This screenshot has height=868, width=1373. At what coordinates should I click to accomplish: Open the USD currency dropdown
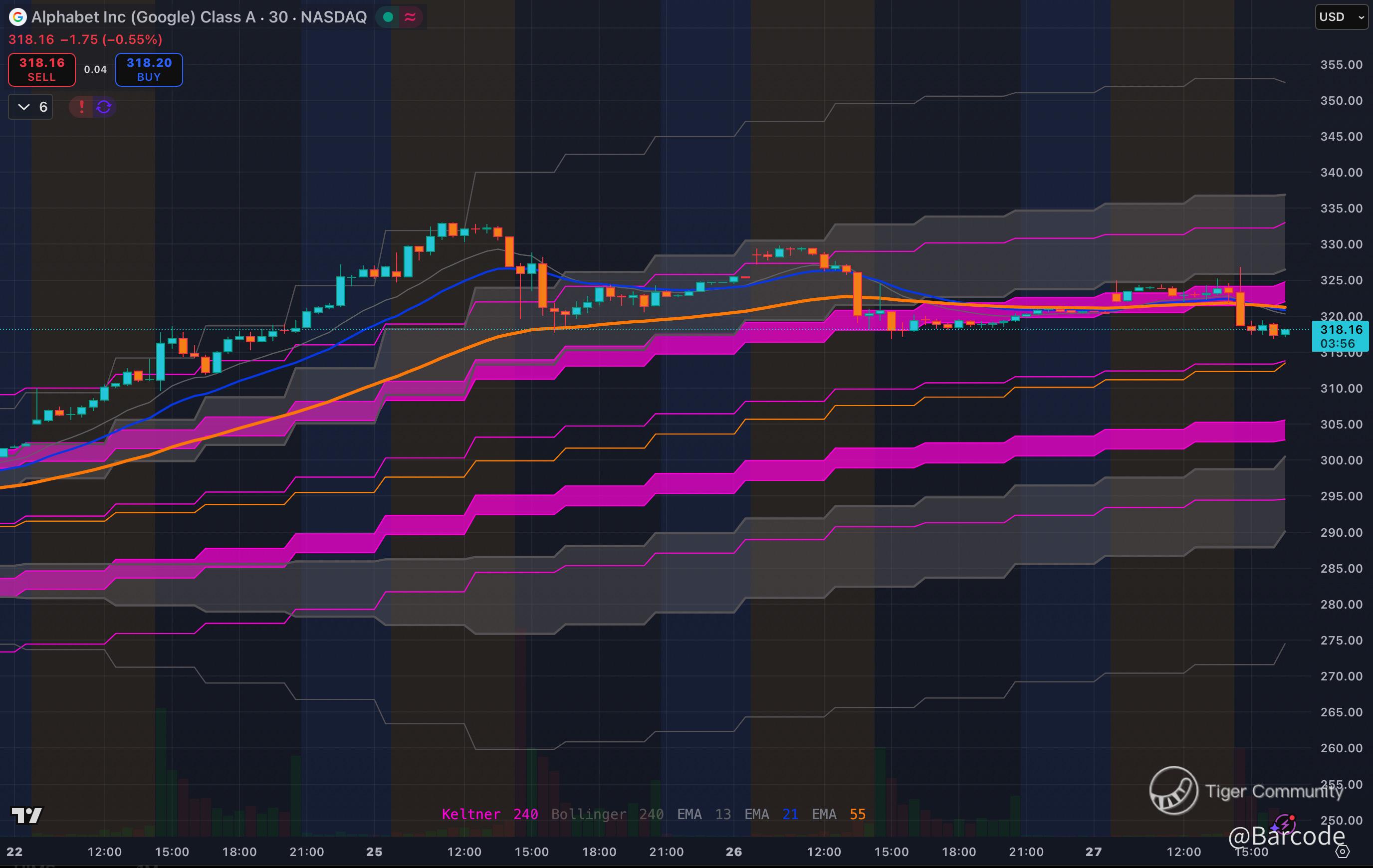pyautogui.click(x=1341, y=17)
